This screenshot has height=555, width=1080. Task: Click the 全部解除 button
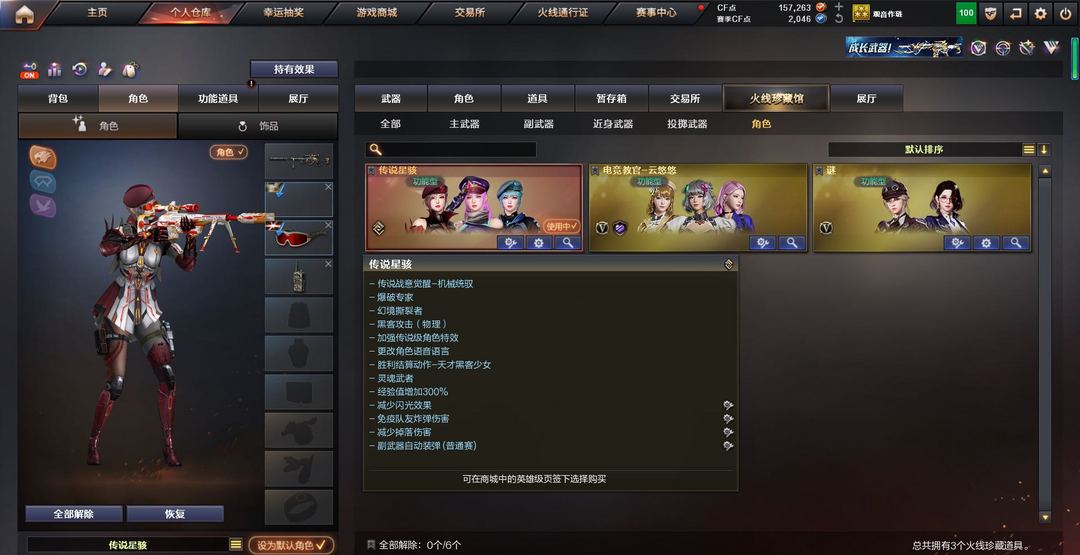(74, 514)
